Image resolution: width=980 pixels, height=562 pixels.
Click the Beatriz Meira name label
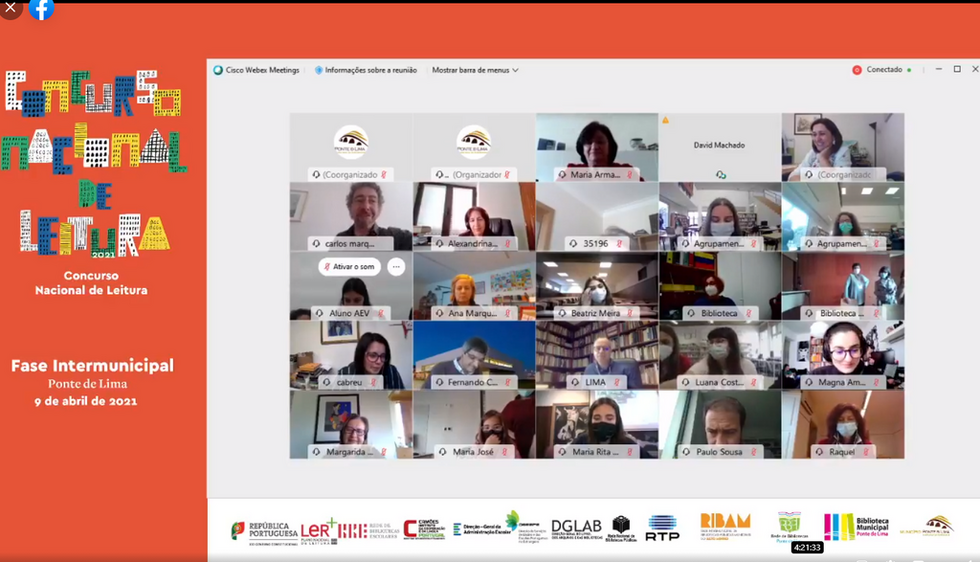pyautogui.click(x=595, y=313)
